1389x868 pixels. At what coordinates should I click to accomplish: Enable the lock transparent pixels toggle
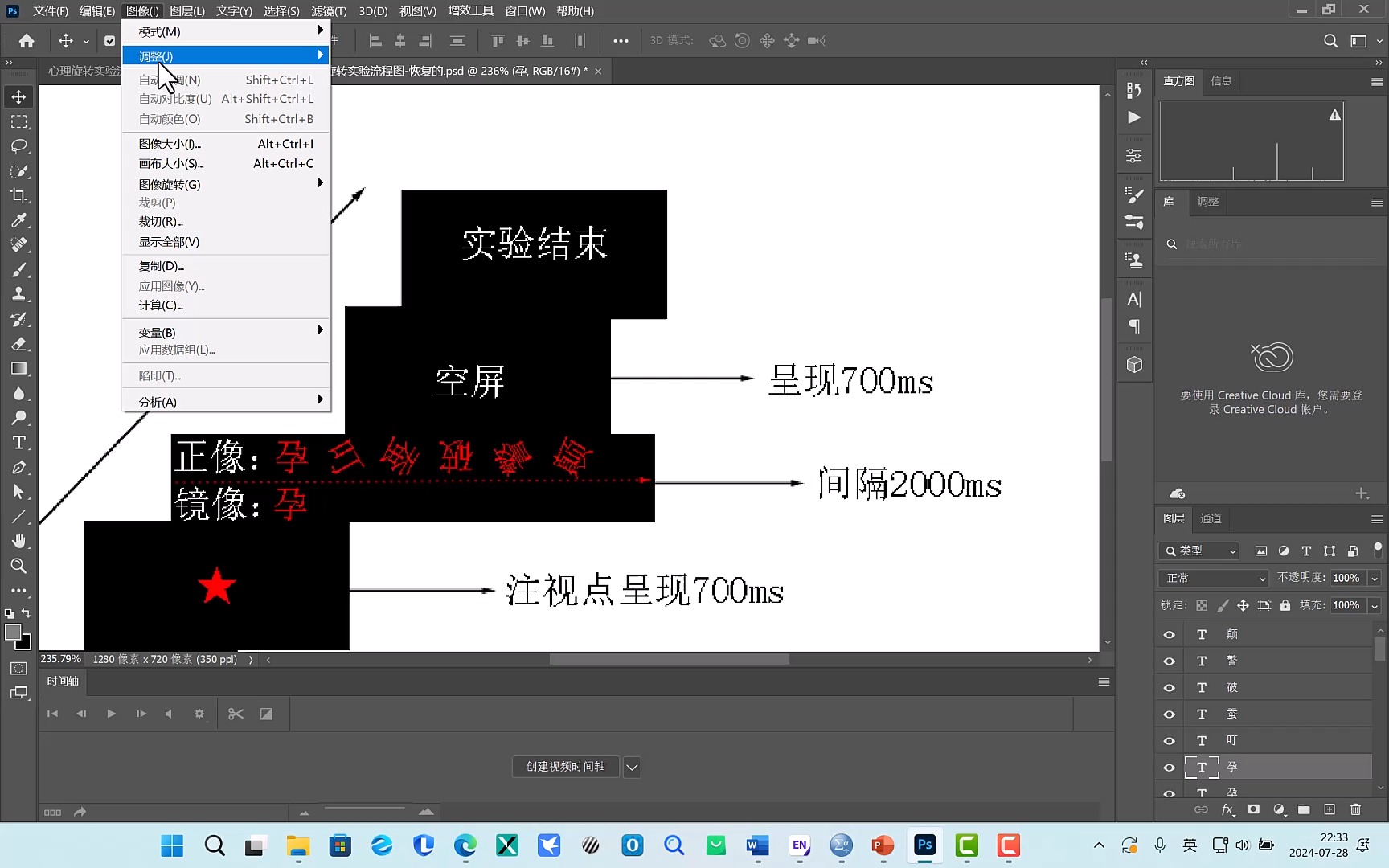coord(1201,605)
